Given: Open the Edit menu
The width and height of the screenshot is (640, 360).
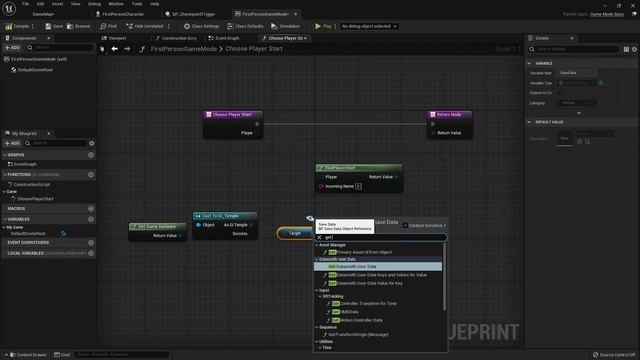Looking at the screenshot, I should pyautogui.click(x=40, y=4).
